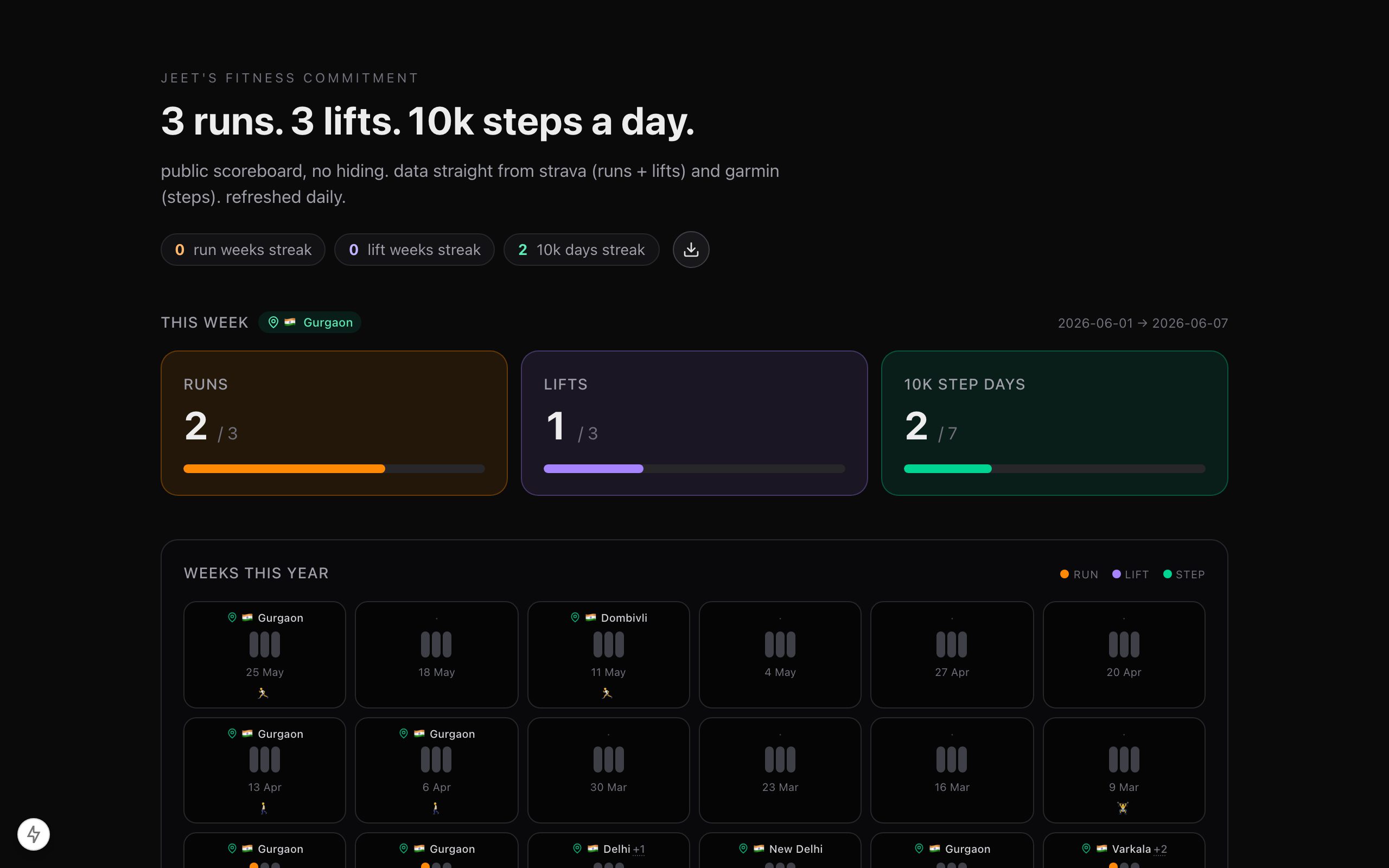Open the 4 May week card
The image size is (1389, 868).
click(x=780, y=654)
